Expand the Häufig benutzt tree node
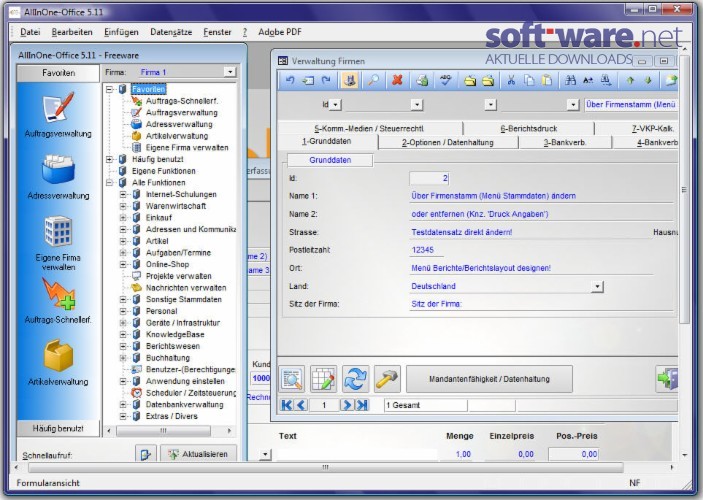703x500 pixels. pyautogui.click(x=109, y=159)
